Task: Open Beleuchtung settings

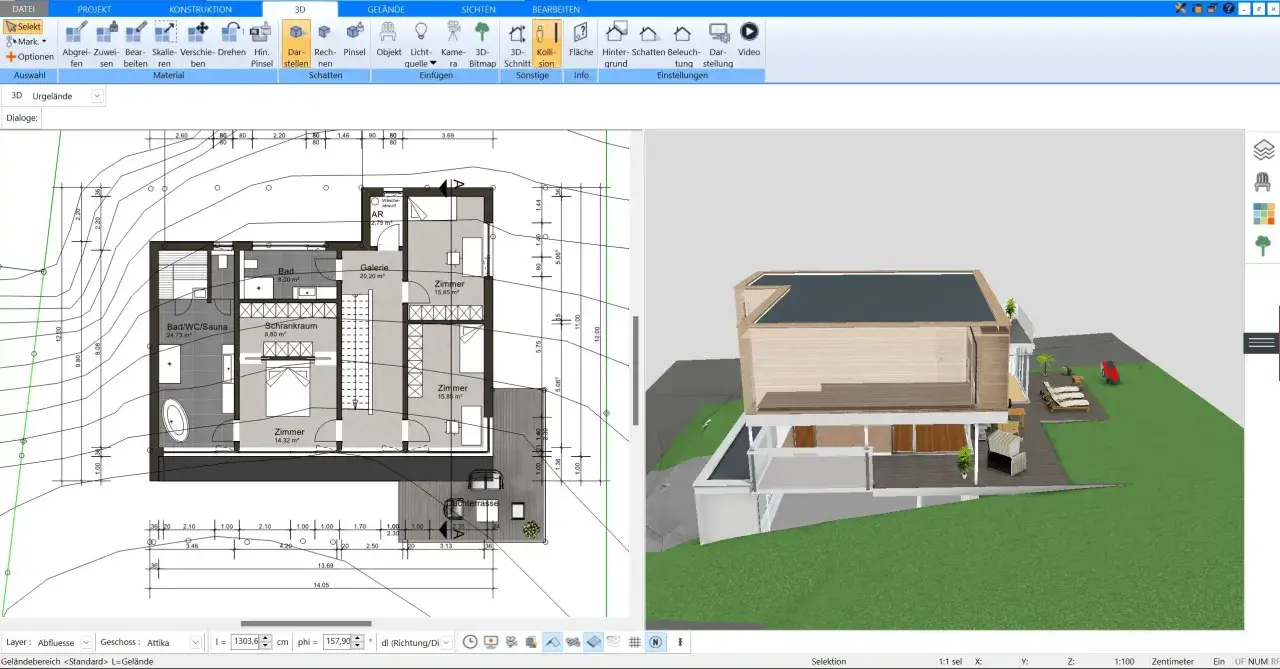Action: tap(683, 44)
